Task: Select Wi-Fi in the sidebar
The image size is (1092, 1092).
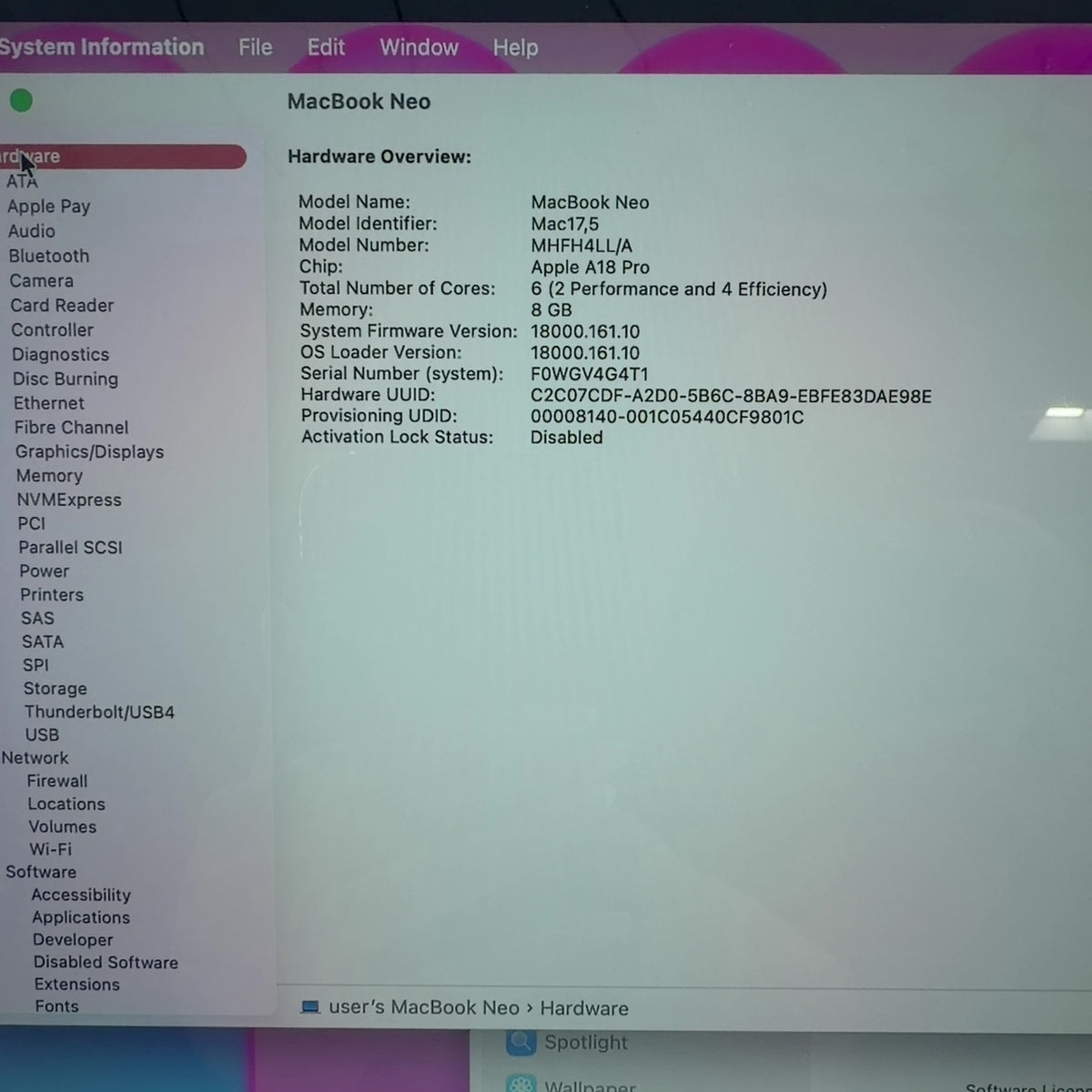Action: pyautogui.click(x=51, y=849)
